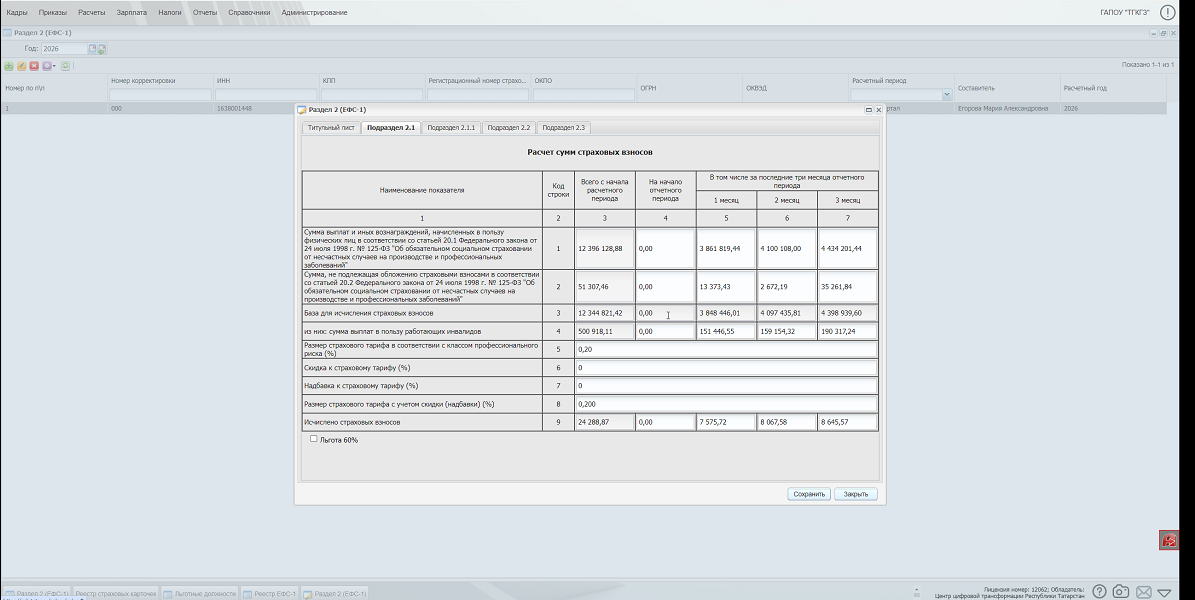This screenshot has width=1195, height=600.
Task: Switch to the Подраздел 2.2 tab
Action: [509, 128]
